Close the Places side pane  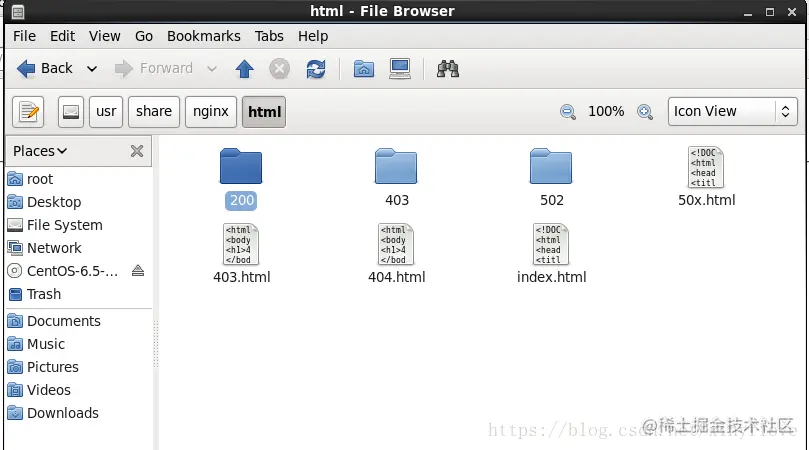pos(137,151)
